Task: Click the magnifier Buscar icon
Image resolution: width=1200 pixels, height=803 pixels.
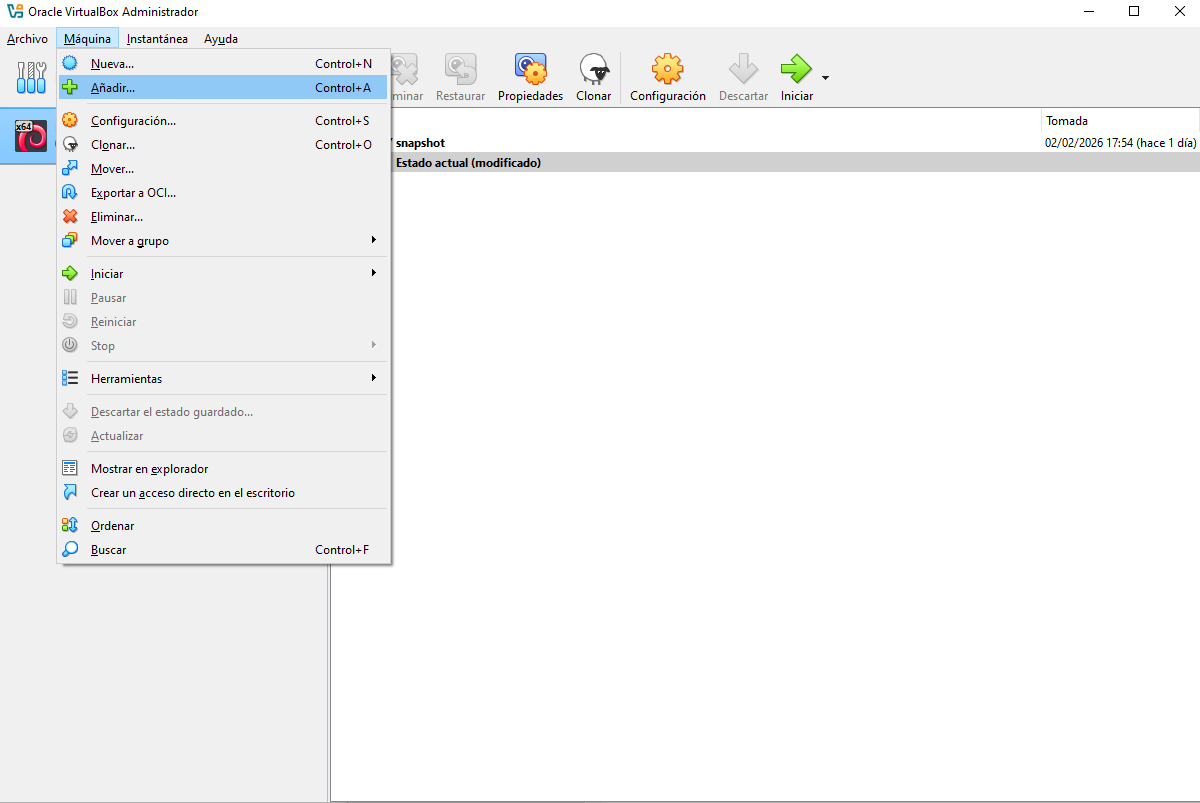Action: coord(70,549)
